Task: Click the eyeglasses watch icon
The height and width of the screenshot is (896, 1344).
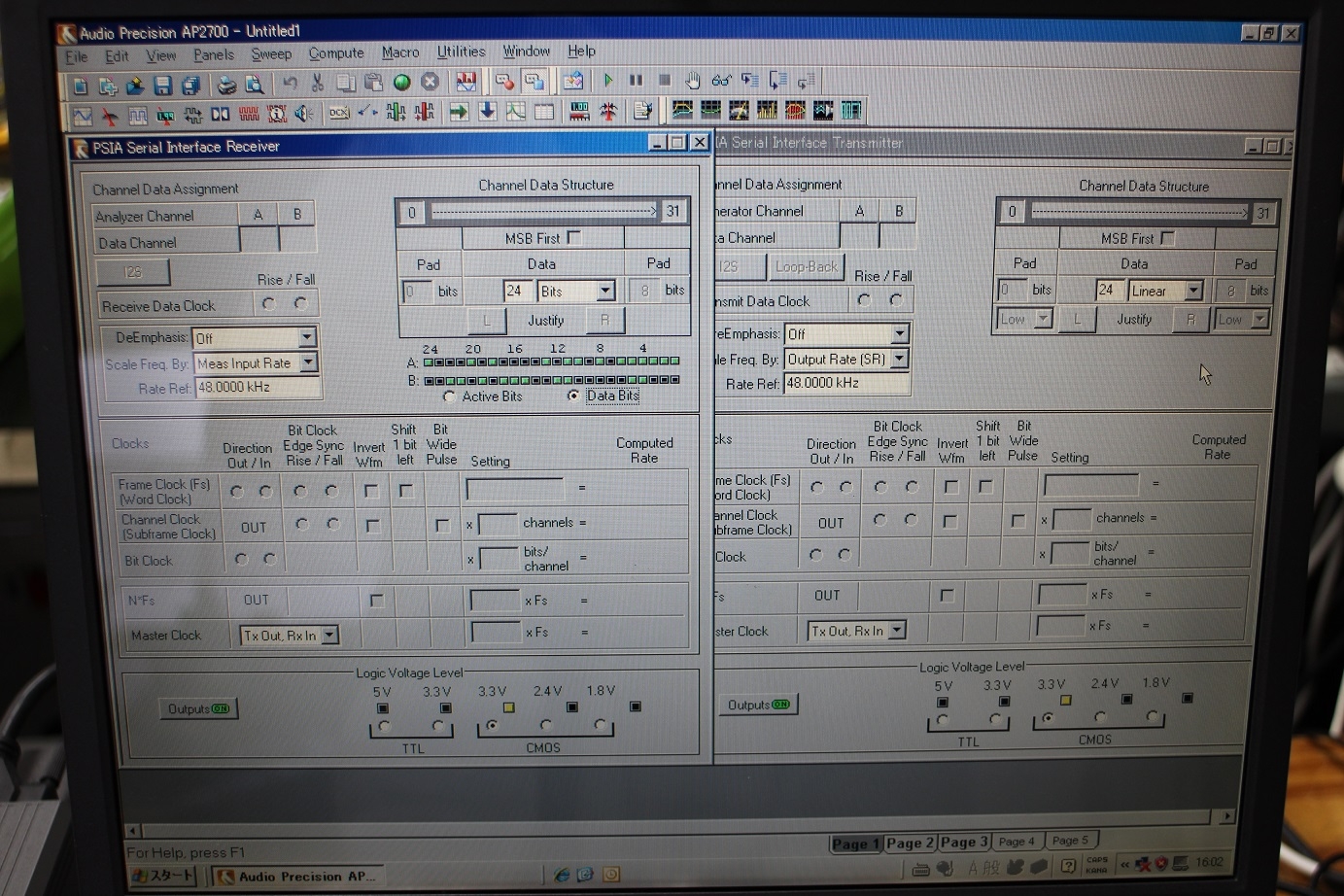Action: click(721, 81)
